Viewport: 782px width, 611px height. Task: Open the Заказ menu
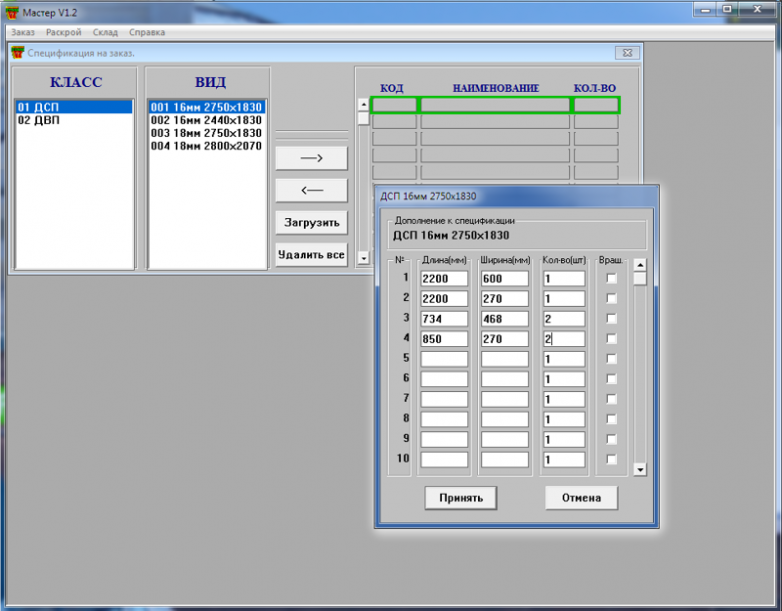[x=23, y=32]
